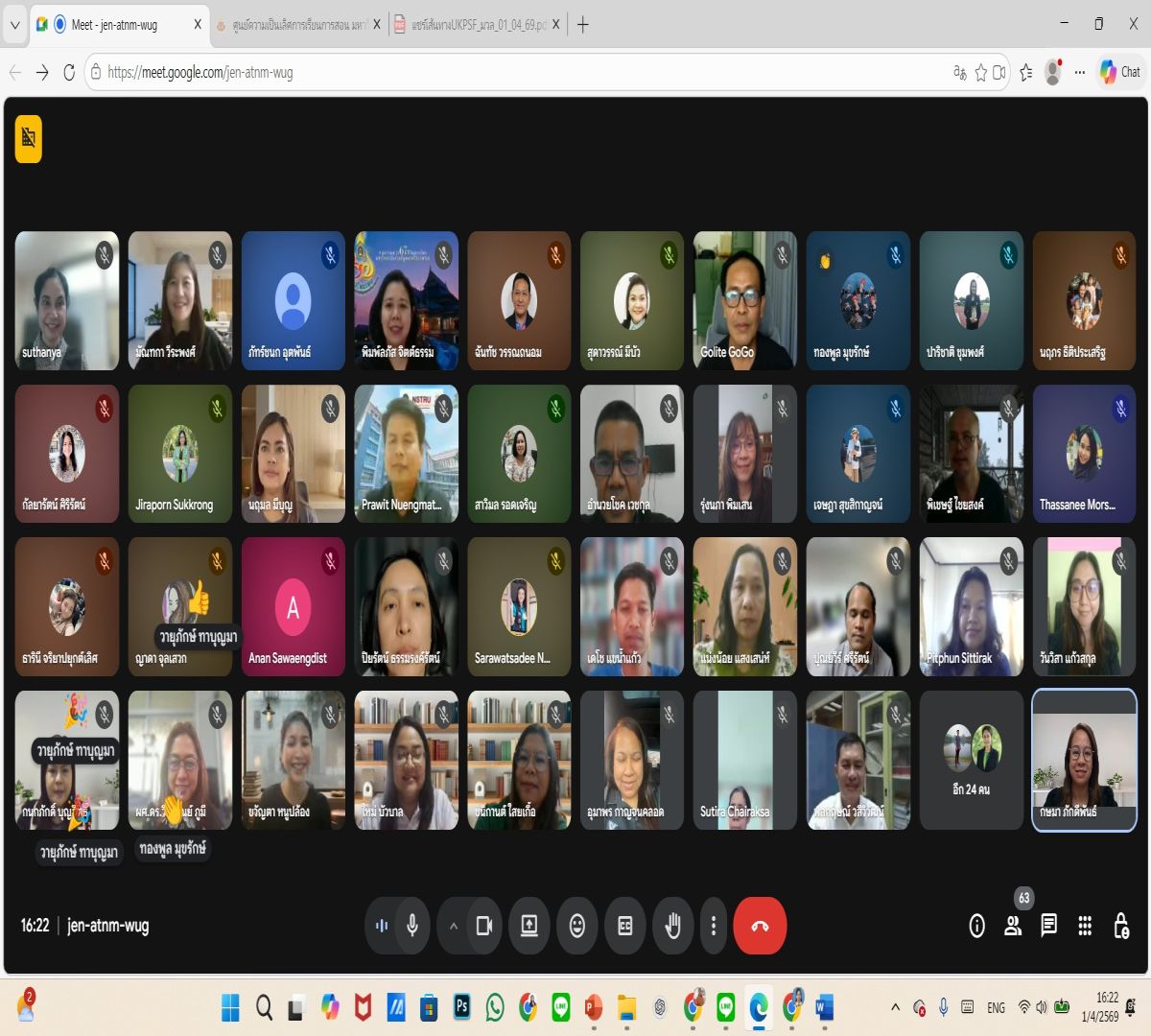Toggle the microphone on or off
The height and width of the screenshot is (1036, 1151).
(412, 926)
